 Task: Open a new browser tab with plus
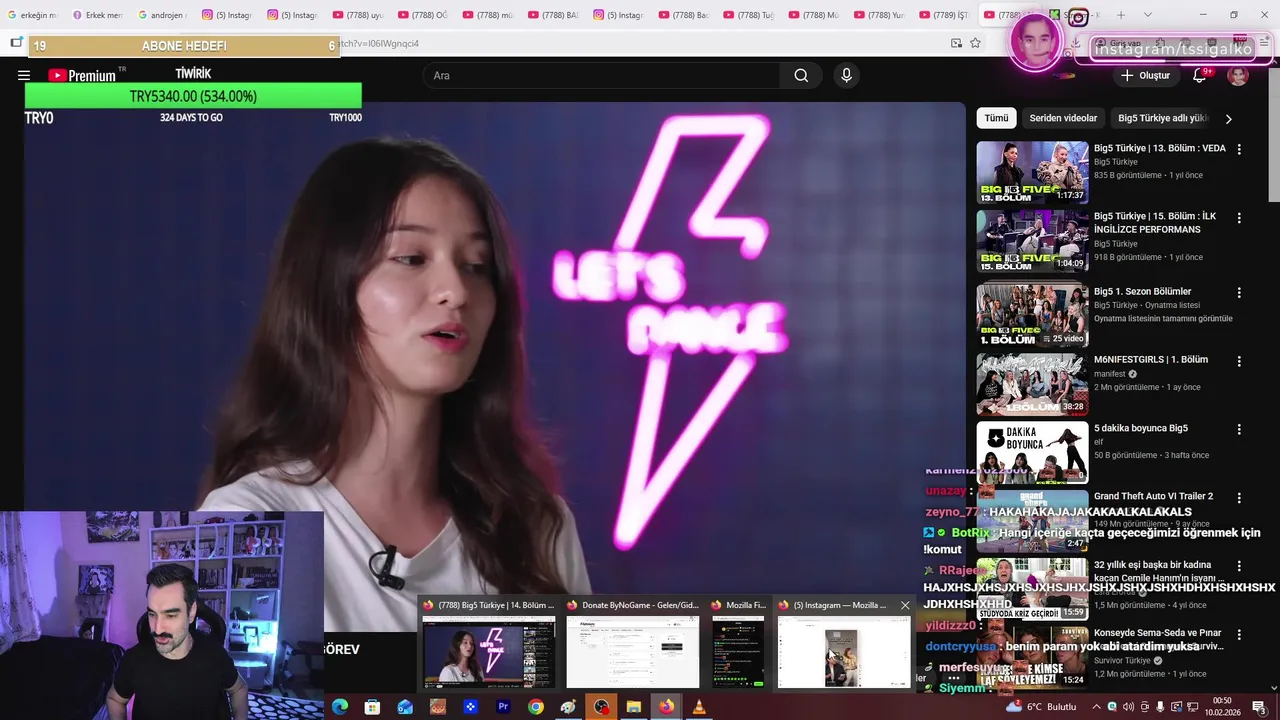(1121, 15)
